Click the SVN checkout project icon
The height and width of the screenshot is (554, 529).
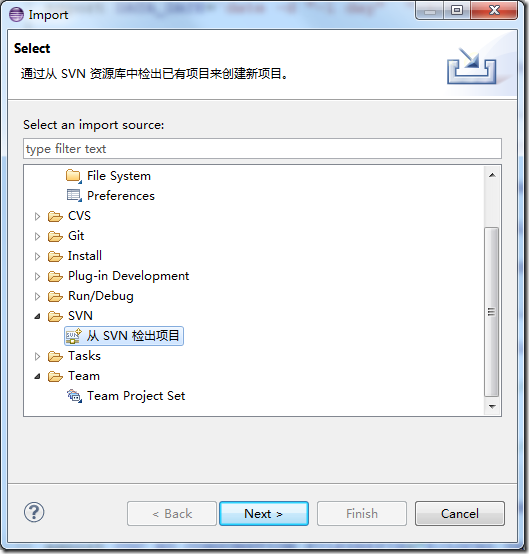[74, 336]
